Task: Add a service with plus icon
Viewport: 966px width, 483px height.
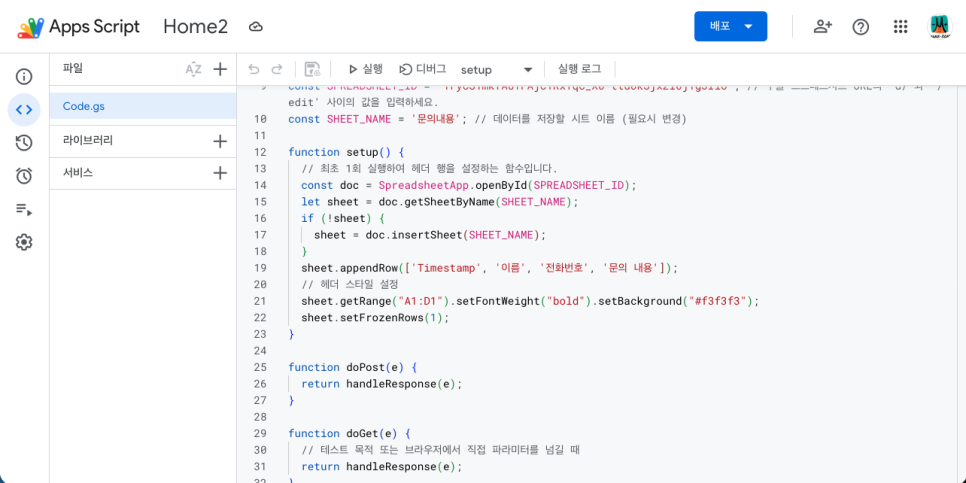Action: tap(220, 173)
